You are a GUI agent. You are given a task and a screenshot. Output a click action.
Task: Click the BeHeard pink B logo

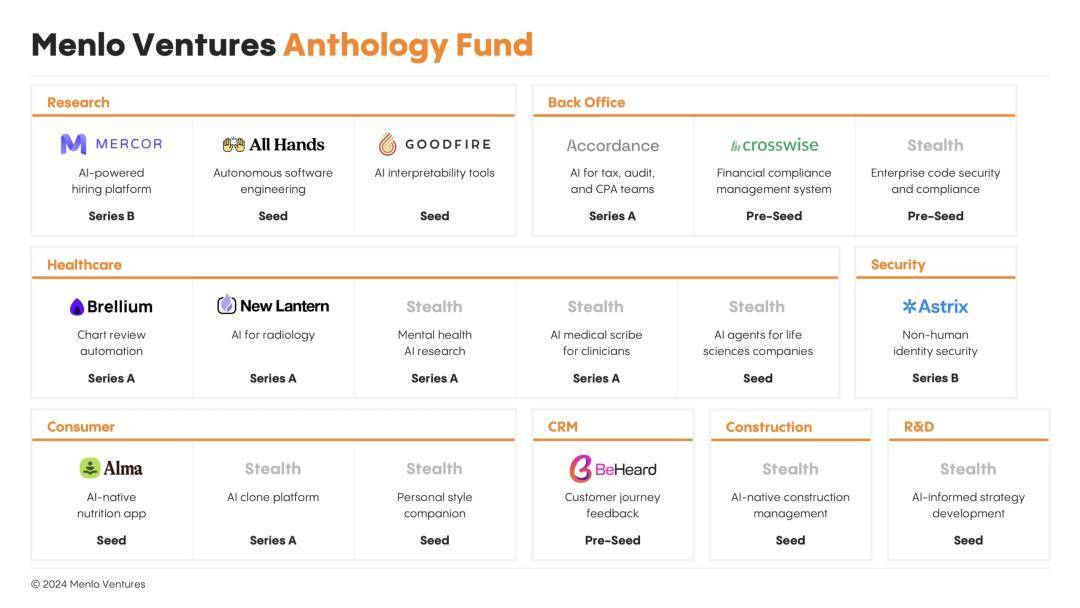581,469
